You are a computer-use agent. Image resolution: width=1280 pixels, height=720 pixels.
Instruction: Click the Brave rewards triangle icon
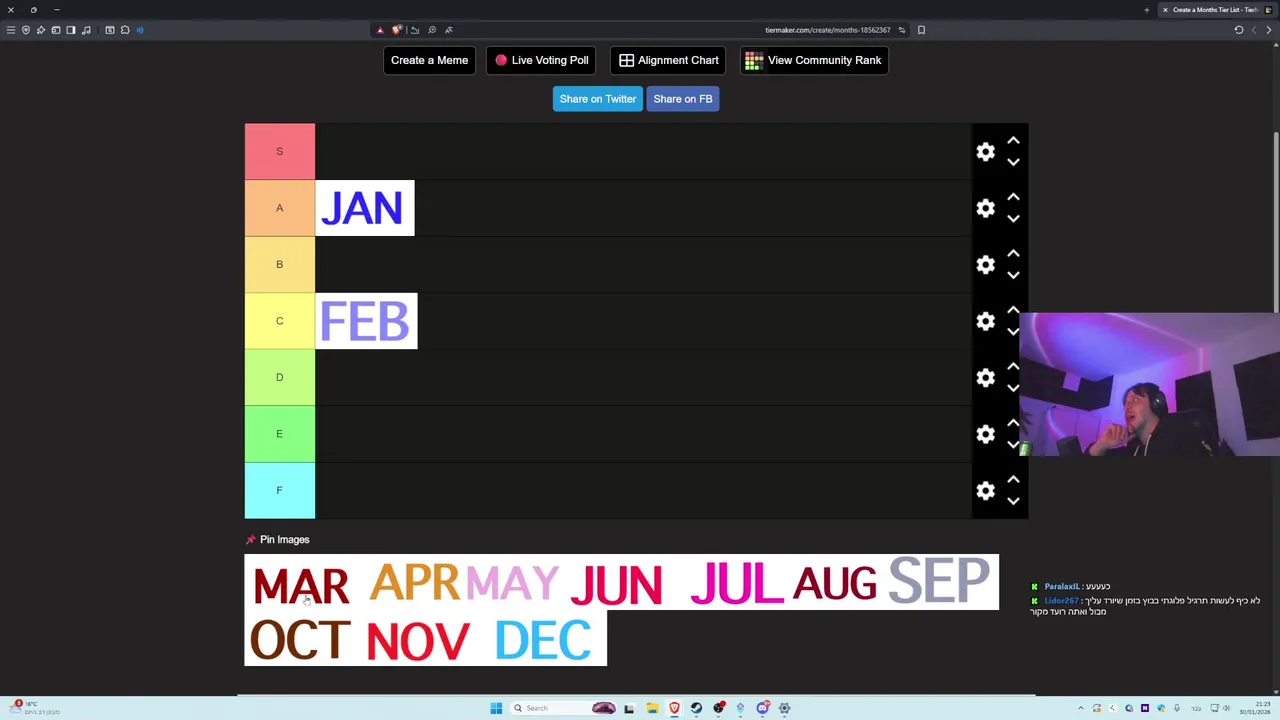(380, 30)
